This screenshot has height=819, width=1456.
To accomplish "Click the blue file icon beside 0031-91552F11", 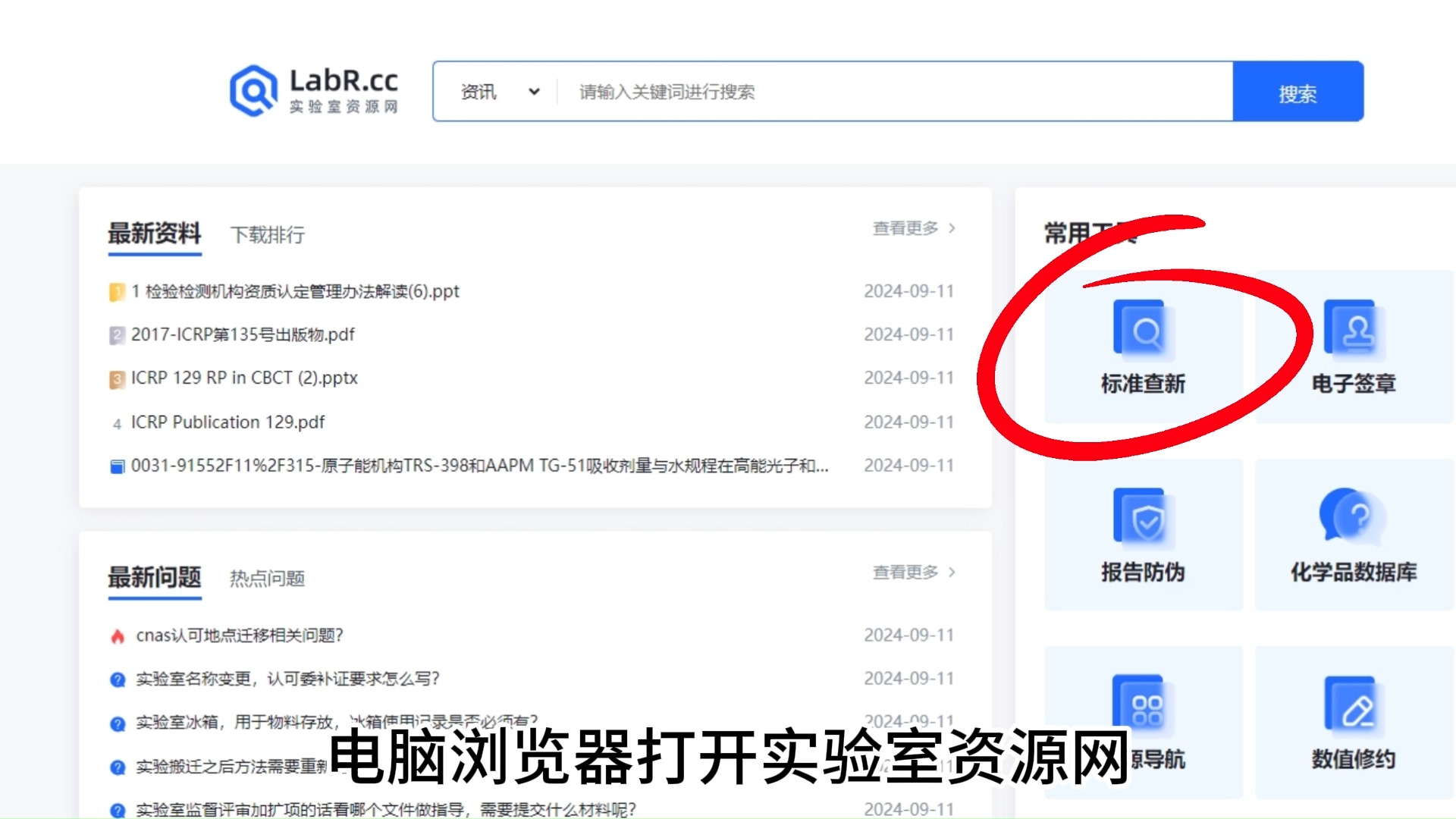I will click(117, 466).
